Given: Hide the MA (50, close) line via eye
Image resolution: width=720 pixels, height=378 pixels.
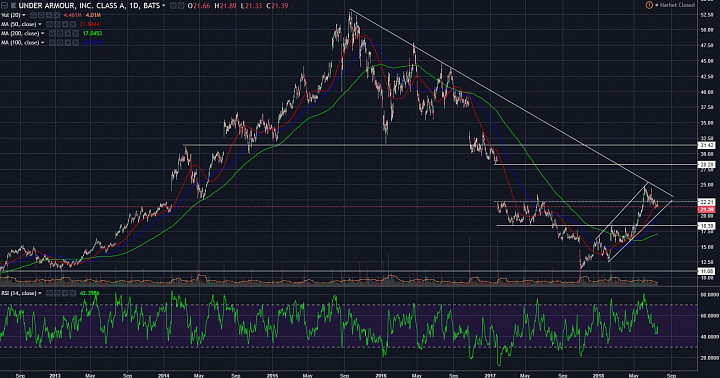Looking at the screenshot, I should click(50, 24).
